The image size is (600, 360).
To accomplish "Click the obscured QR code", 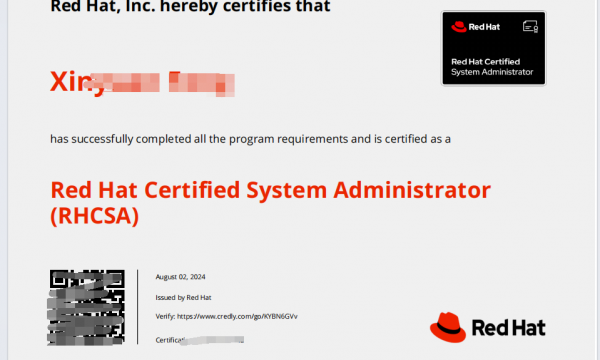I will point(86,307).
